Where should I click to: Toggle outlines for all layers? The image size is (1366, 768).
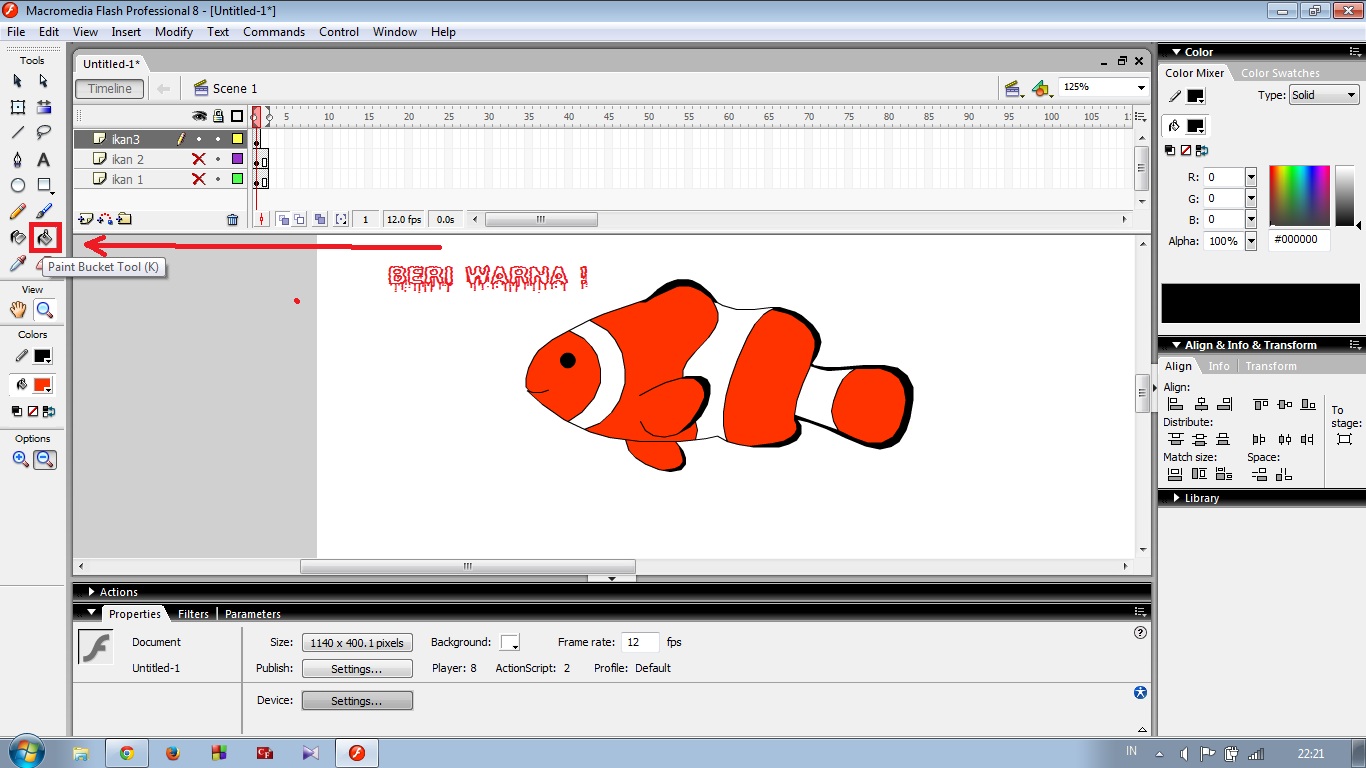click(237, 116)
